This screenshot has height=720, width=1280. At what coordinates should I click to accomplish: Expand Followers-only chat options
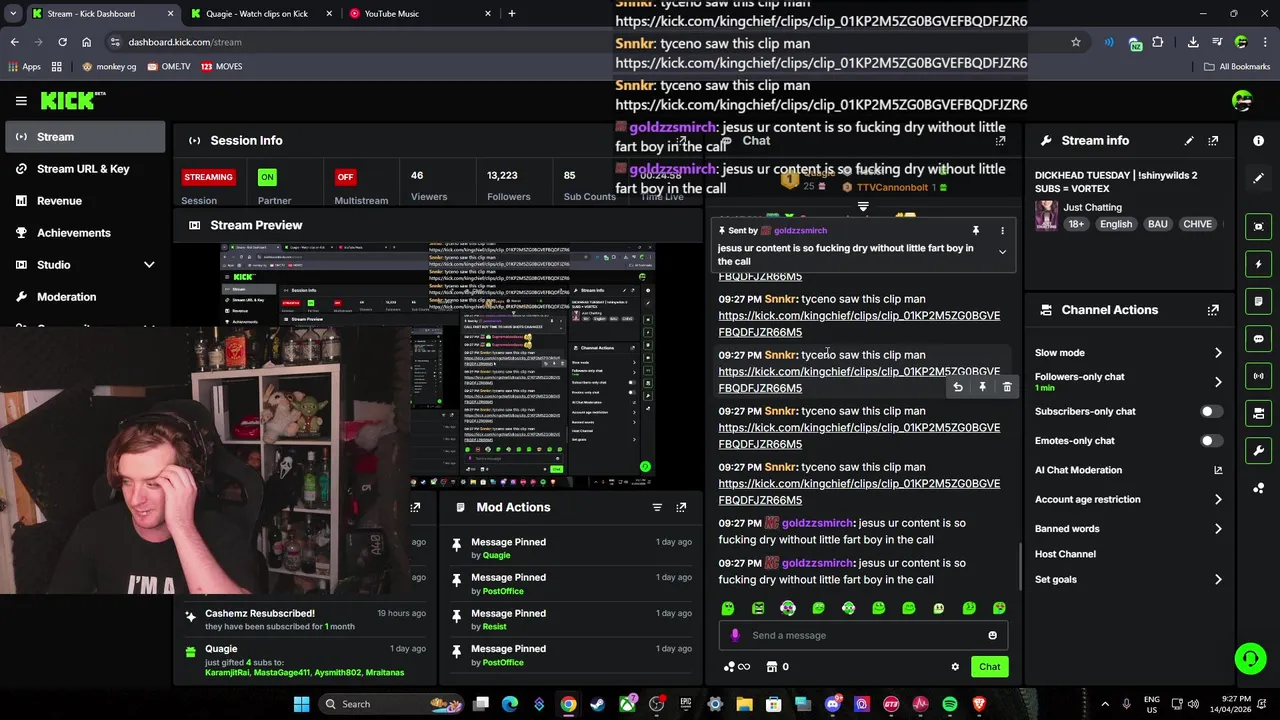tap(1218, 382)
